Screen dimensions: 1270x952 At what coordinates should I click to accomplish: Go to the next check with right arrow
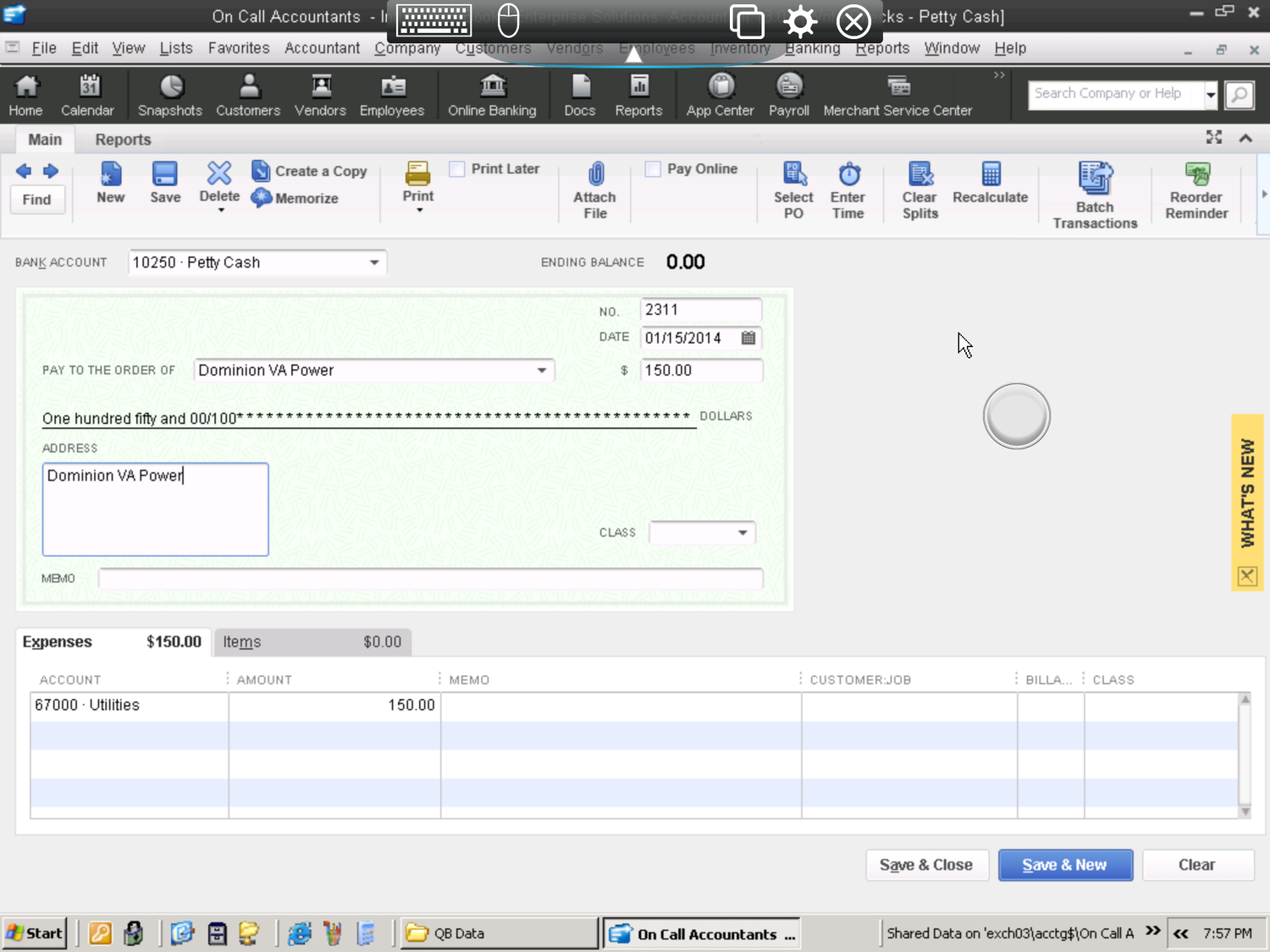click(x=51, y=171)
